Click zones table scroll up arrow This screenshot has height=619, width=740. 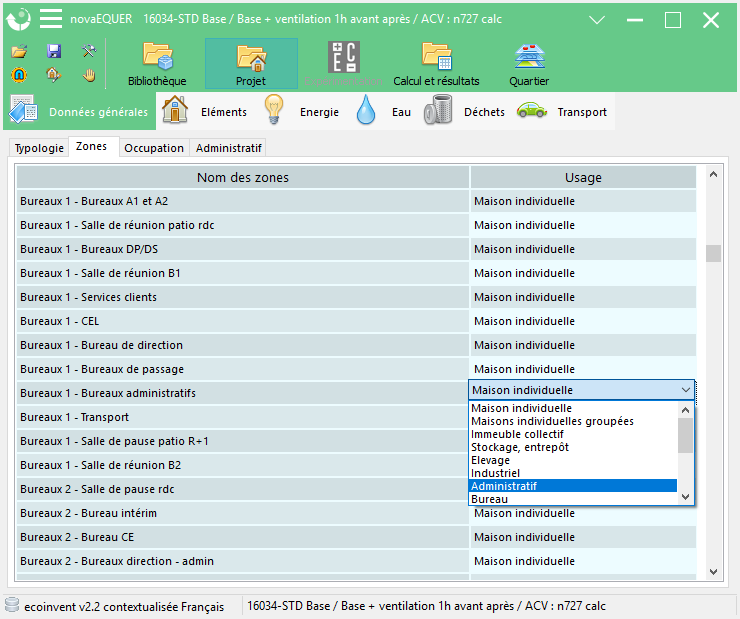point(713,175)
